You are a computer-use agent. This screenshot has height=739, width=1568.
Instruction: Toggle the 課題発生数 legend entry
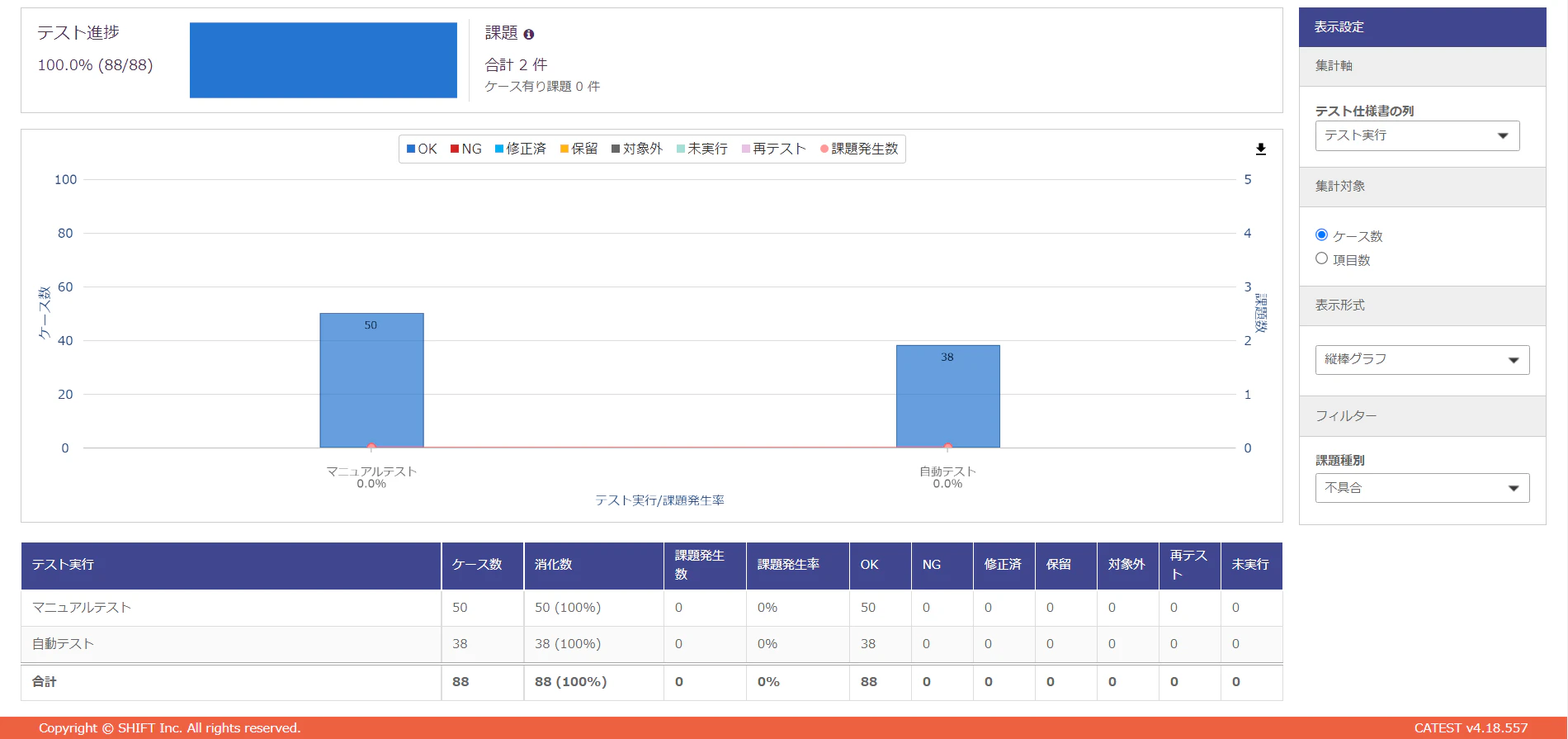click(859, 149)
